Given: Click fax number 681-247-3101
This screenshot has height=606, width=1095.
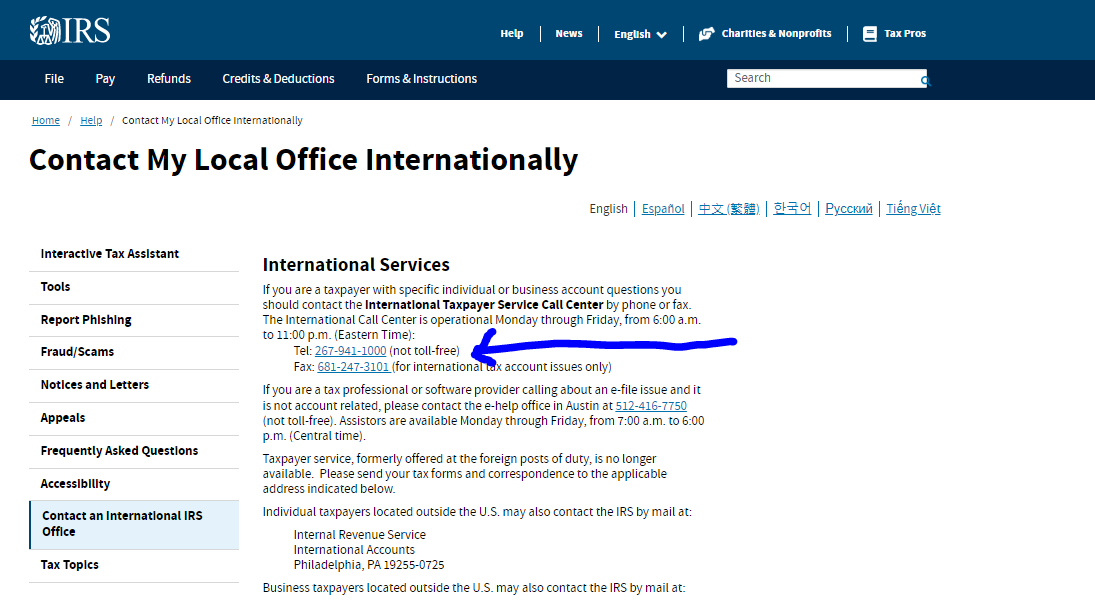Looking at the screenshot, I should click(353, 367).
